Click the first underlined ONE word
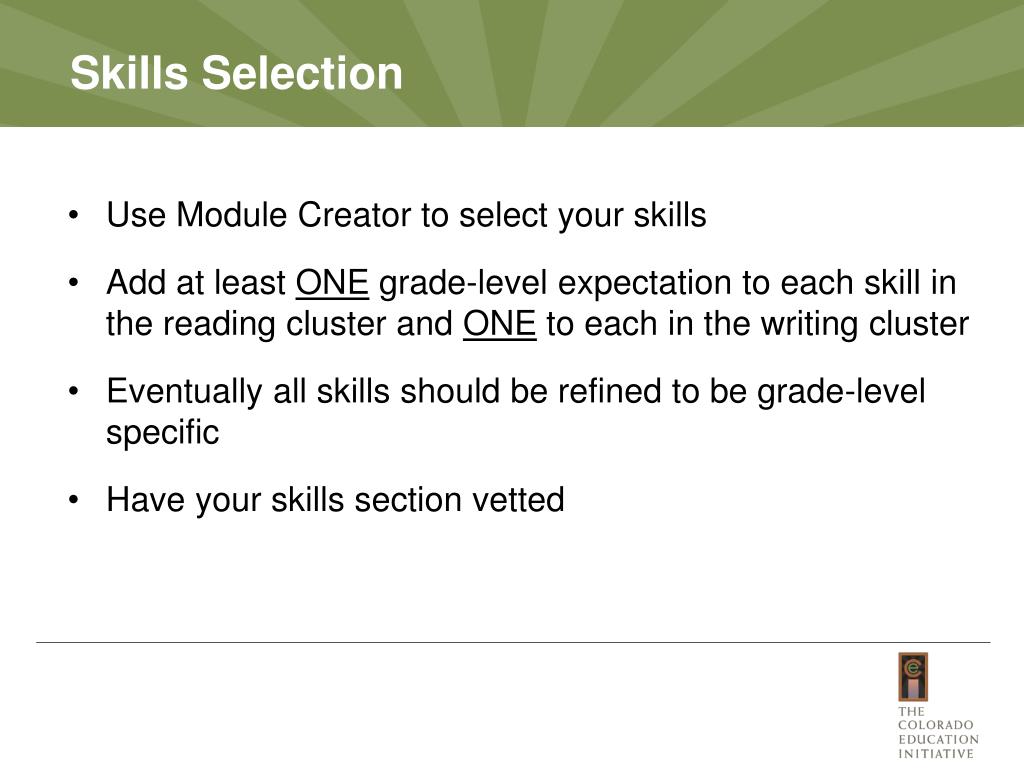This screenshot has width=1024, height=768. [x=332, y=283]
